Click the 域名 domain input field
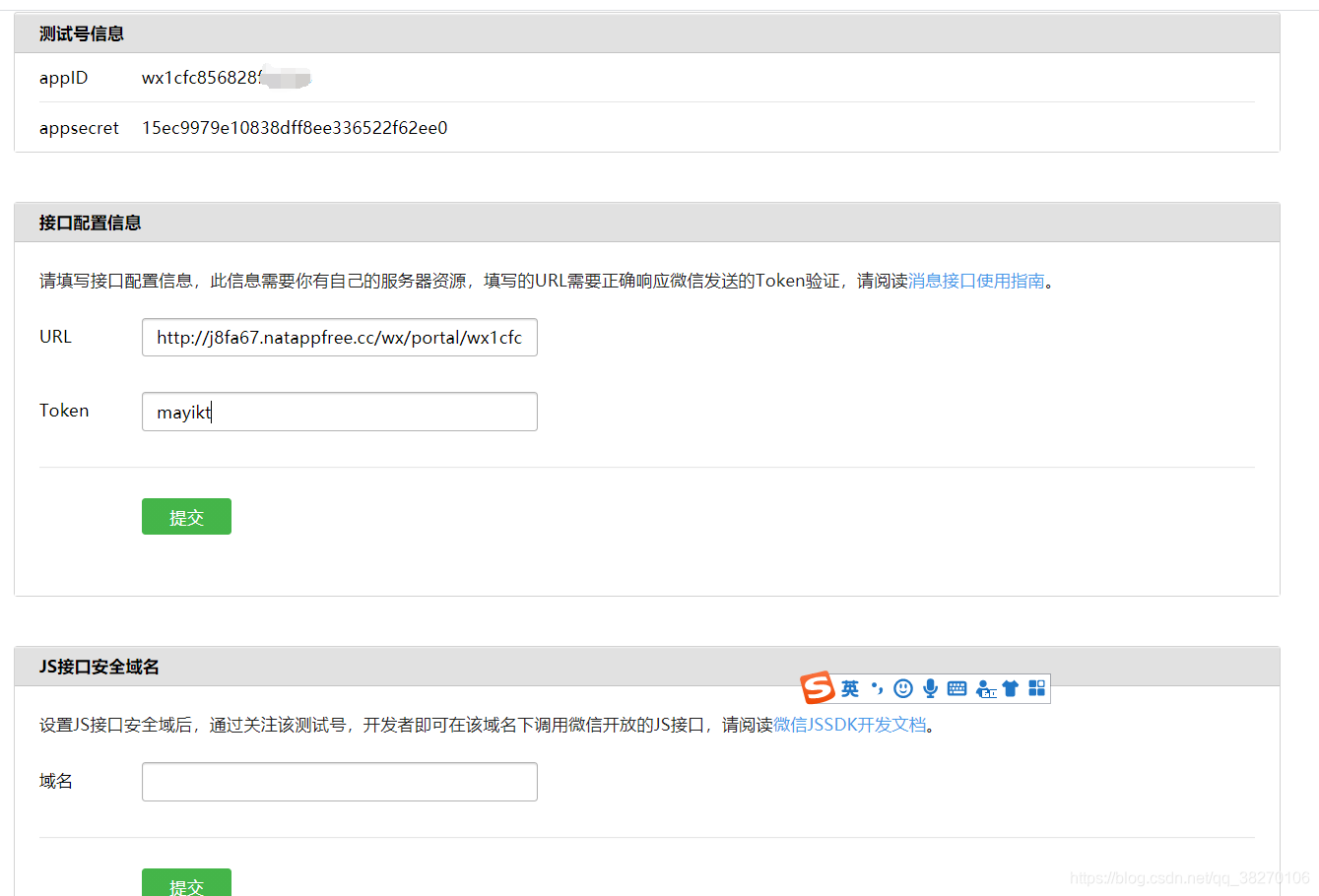Viewport: 1319px width, 896px height. [x=339, y=781]
